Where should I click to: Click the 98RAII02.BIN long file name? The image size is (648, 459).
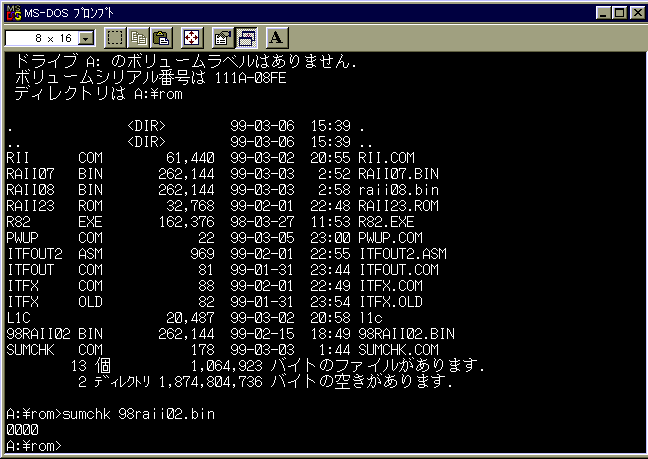click(406, 334)
